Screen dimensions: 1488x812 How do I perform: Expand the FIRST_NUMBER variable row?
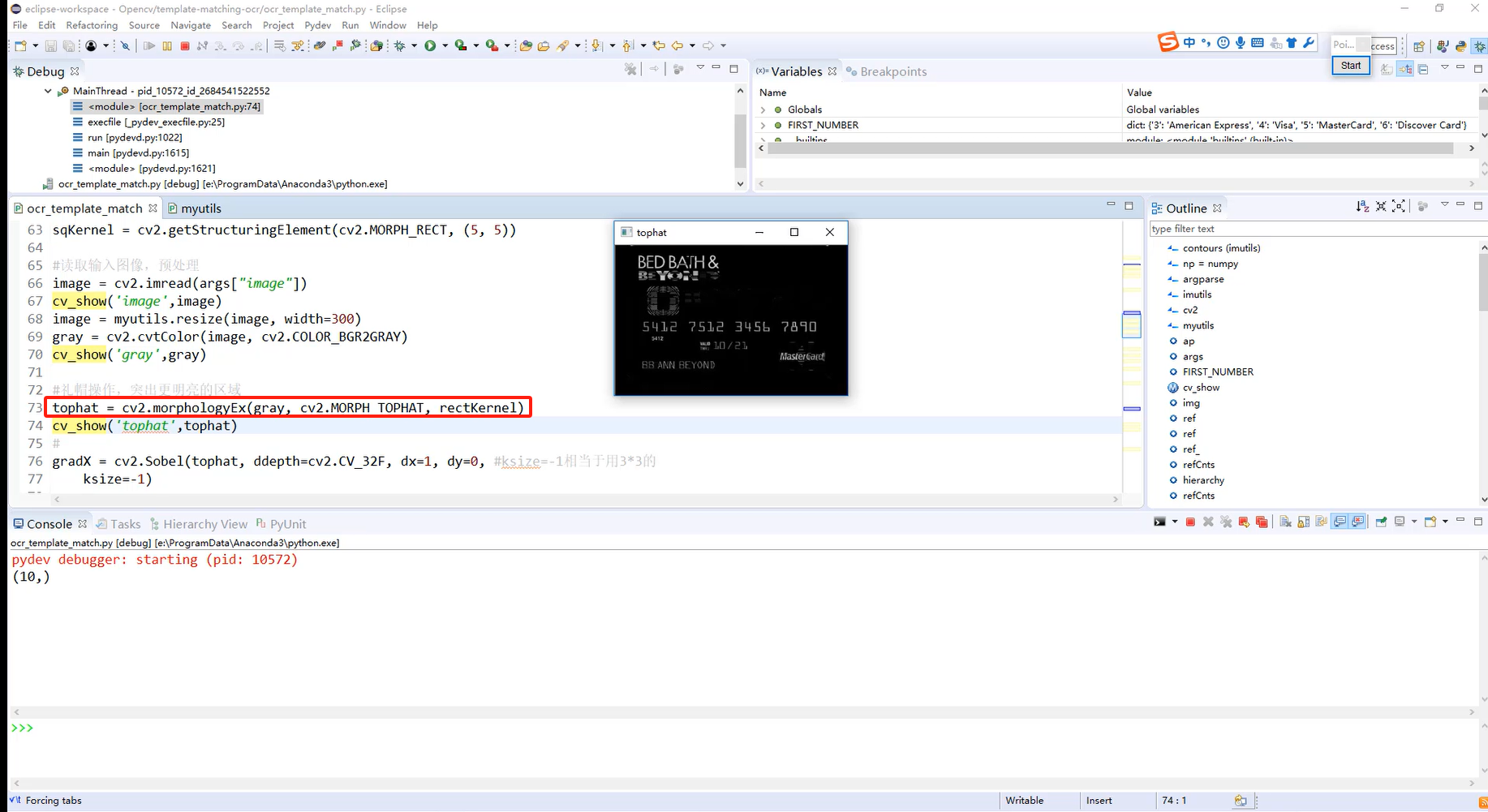(x=763, y=125)
